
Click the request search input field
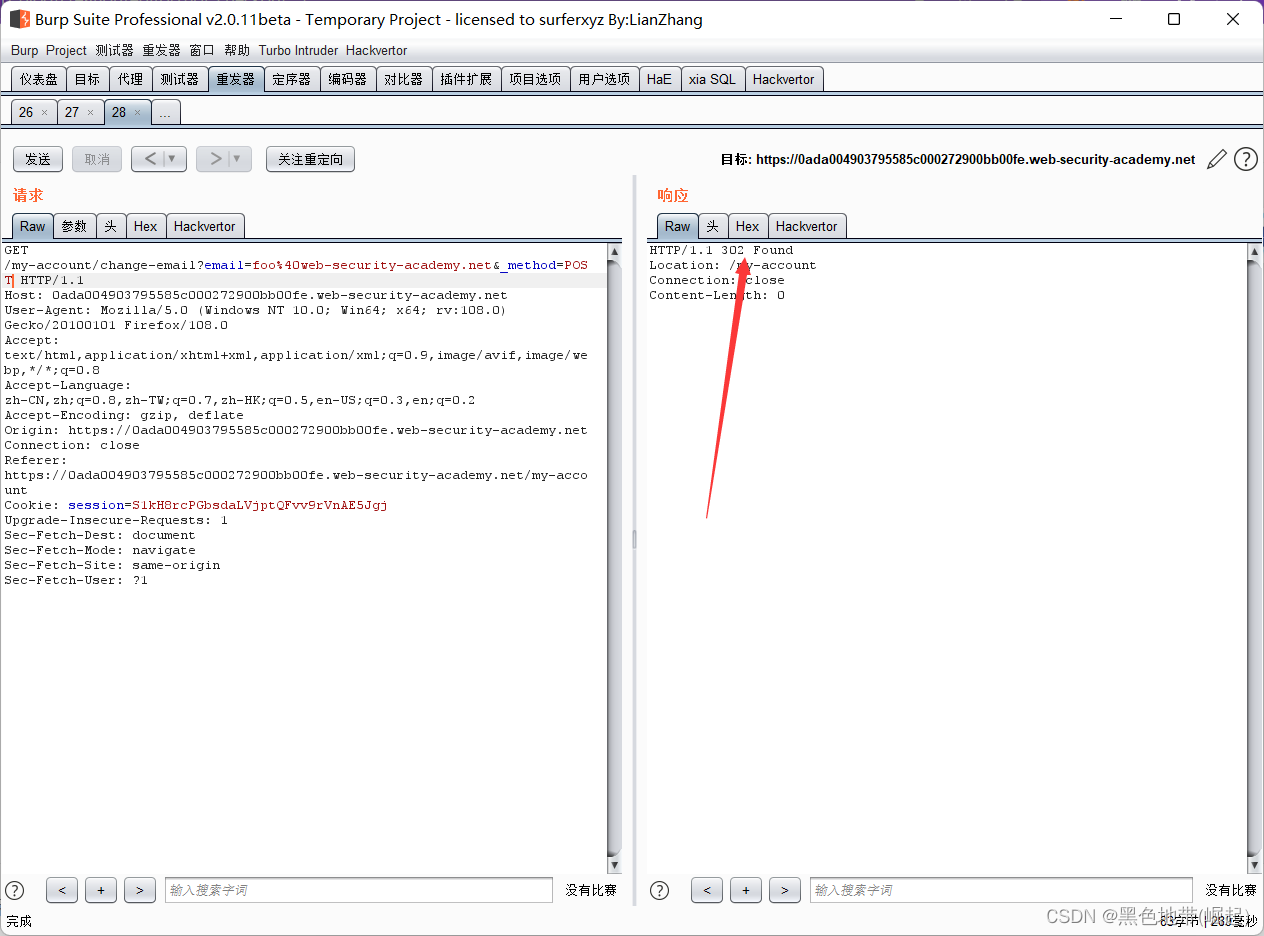coord(358,890)
